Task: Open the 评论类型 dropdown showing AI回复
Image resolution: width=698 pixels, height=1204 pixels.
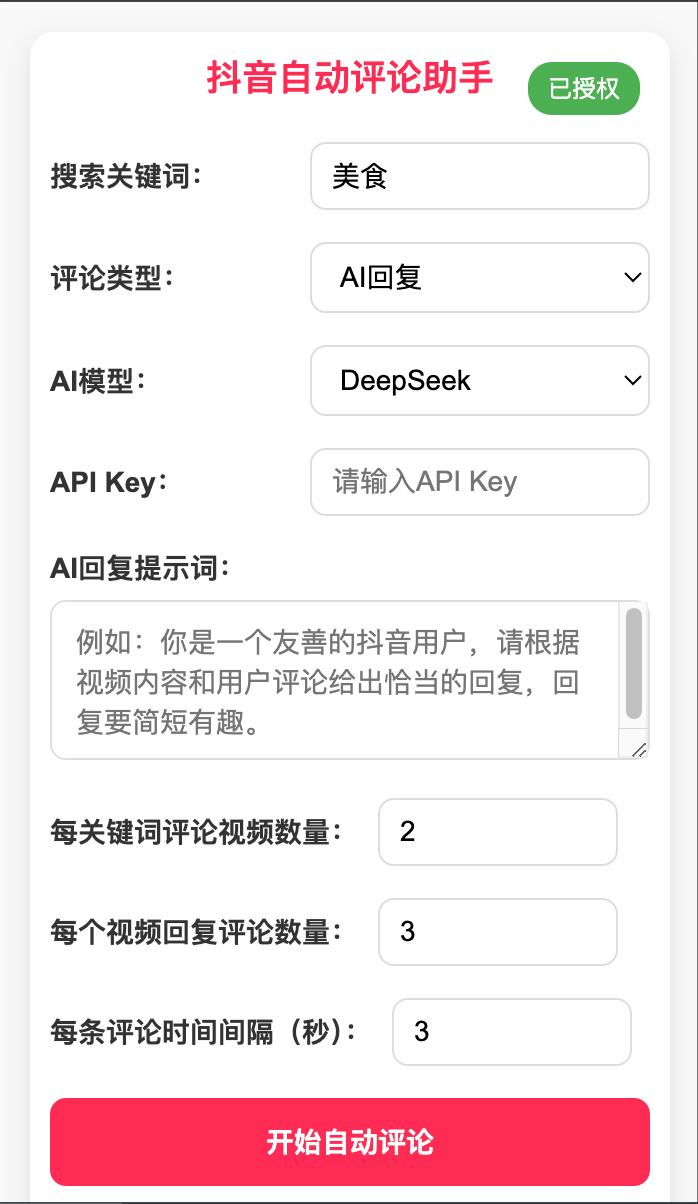Action: click(x=480, y=277)
